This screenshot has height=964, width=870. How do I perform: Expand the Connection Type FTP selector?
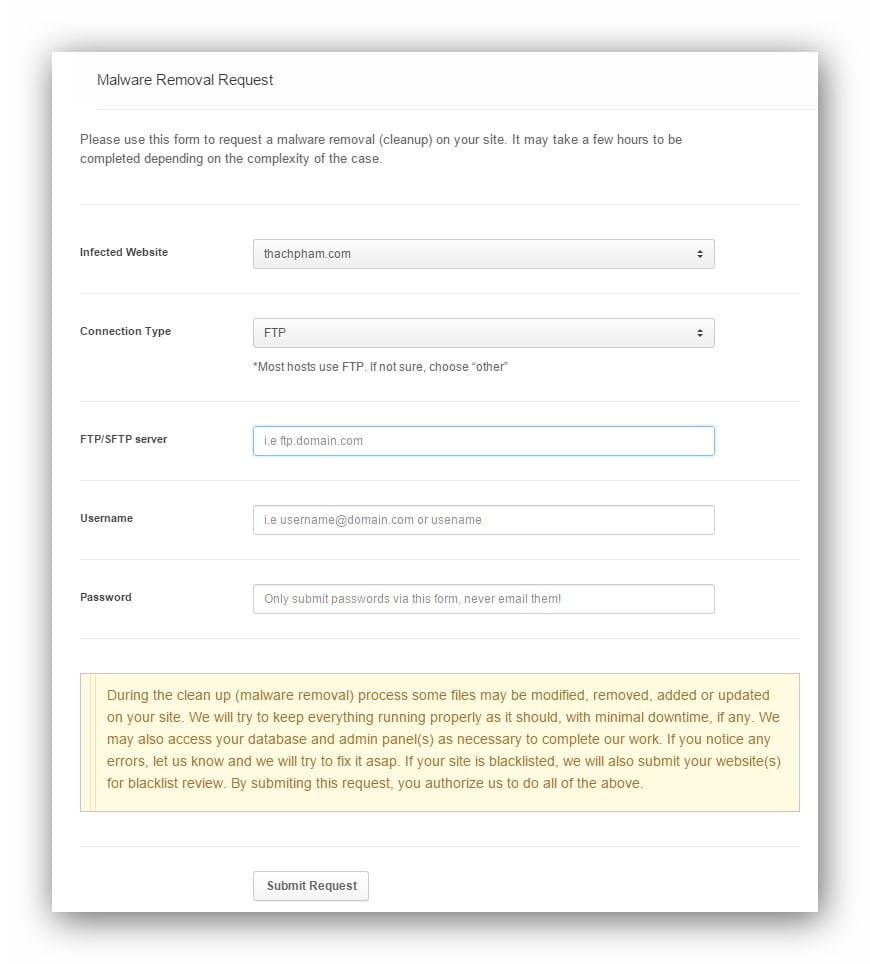click(x=483, y=333)
